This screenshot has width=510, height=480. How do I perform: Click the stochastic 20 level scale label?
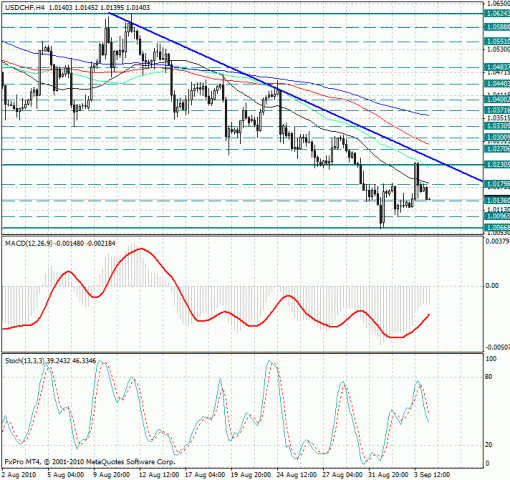click(489, 445)
